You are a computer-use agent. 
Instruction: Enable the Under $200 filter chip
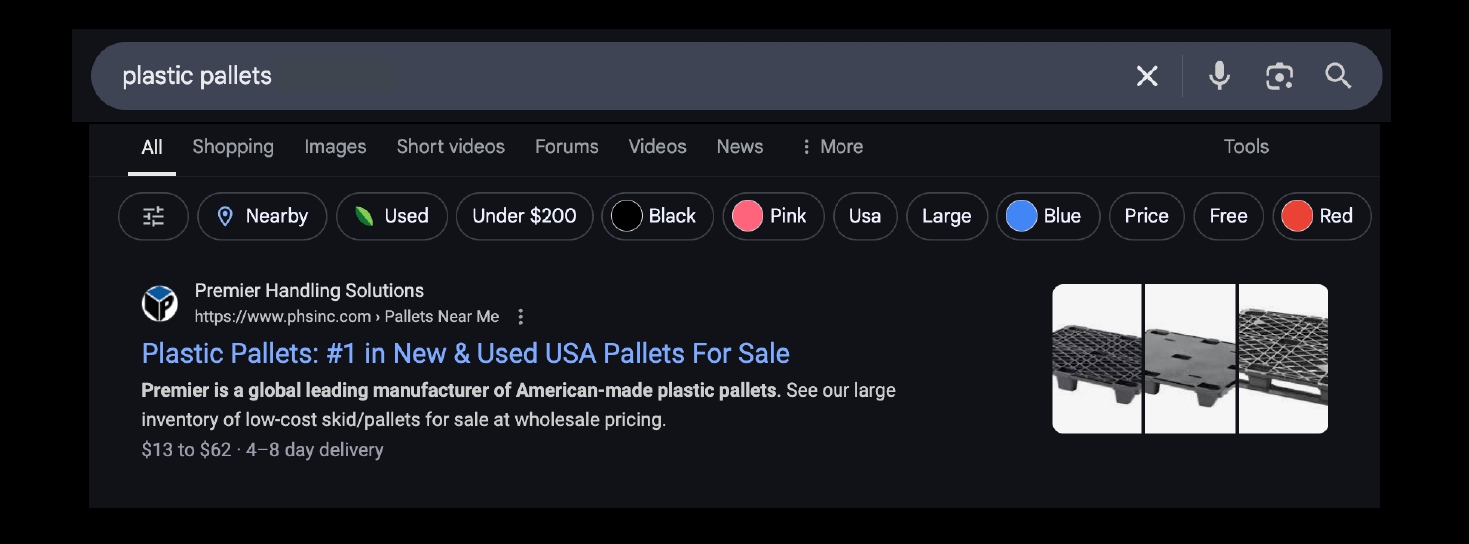(524, 216)
